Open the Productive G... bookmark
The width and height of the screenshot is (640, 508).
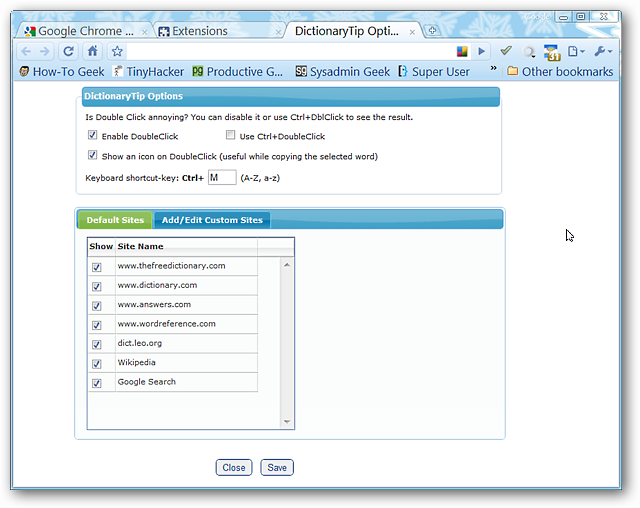pos(238,72)
